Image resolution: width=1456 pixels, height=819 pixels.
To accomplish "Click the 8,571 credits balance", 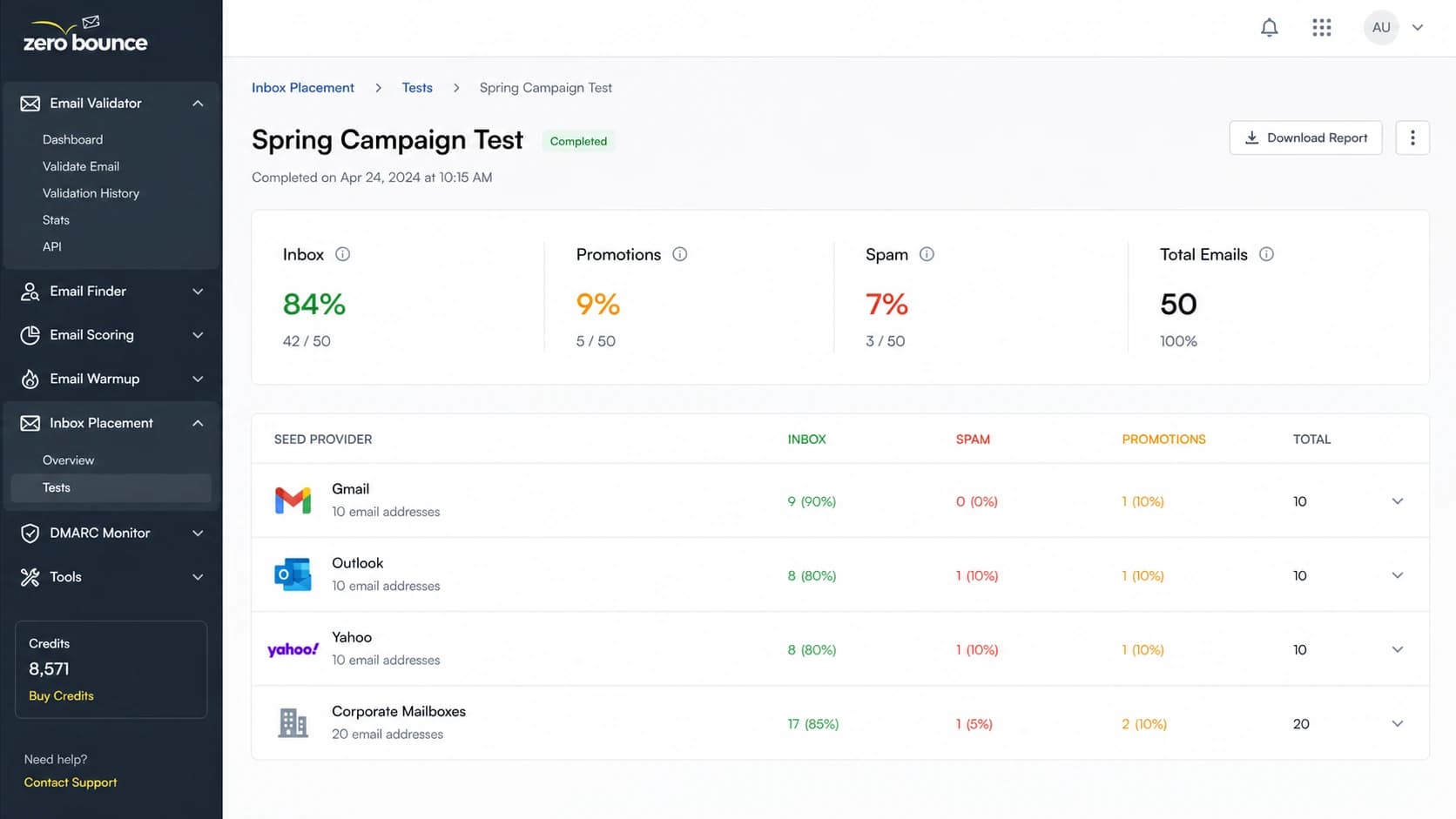I will pyautogui.click(x=49, y=669).
